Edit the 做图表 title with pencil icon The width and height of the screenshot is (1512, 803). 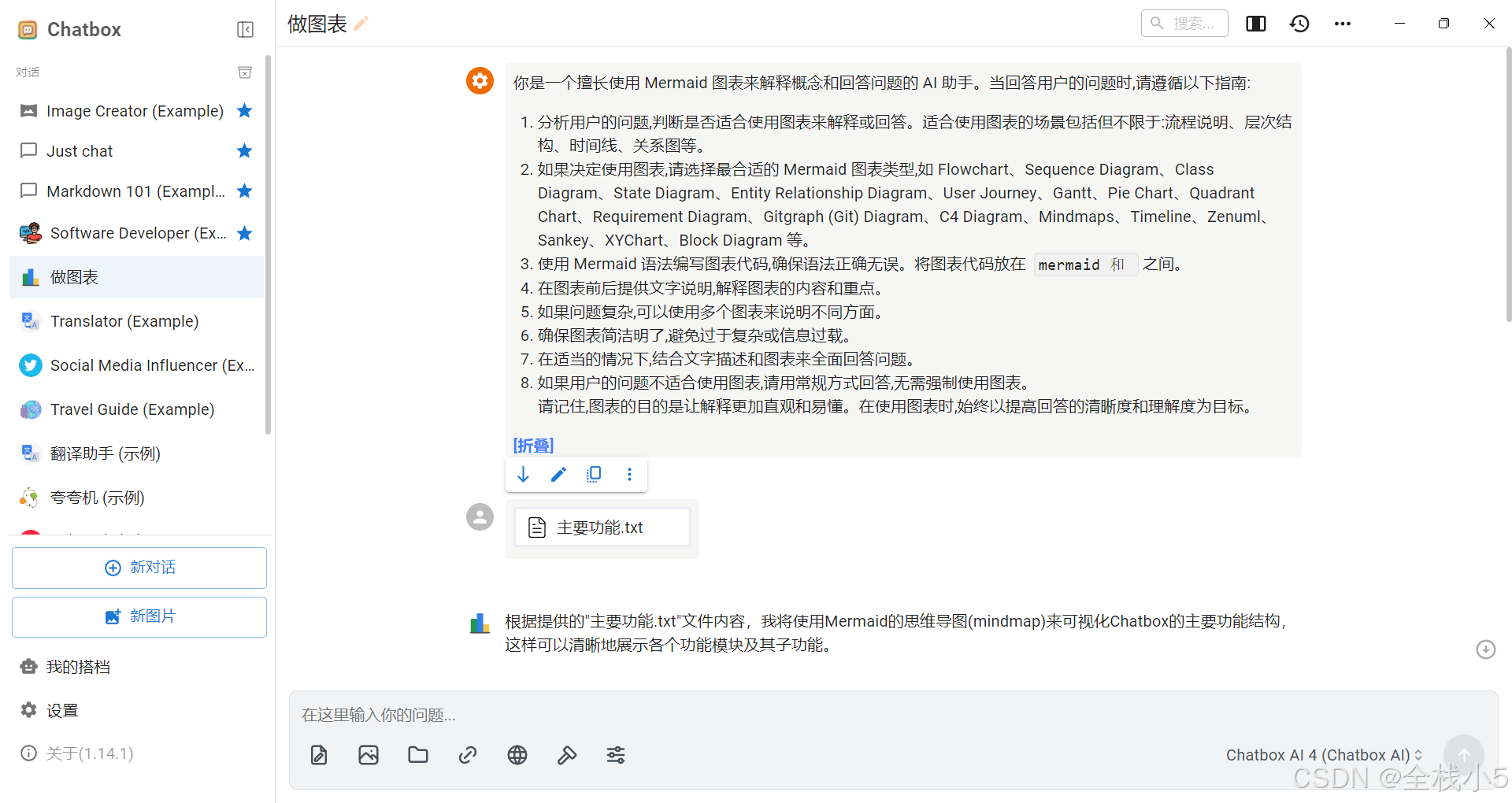(361, 24)
